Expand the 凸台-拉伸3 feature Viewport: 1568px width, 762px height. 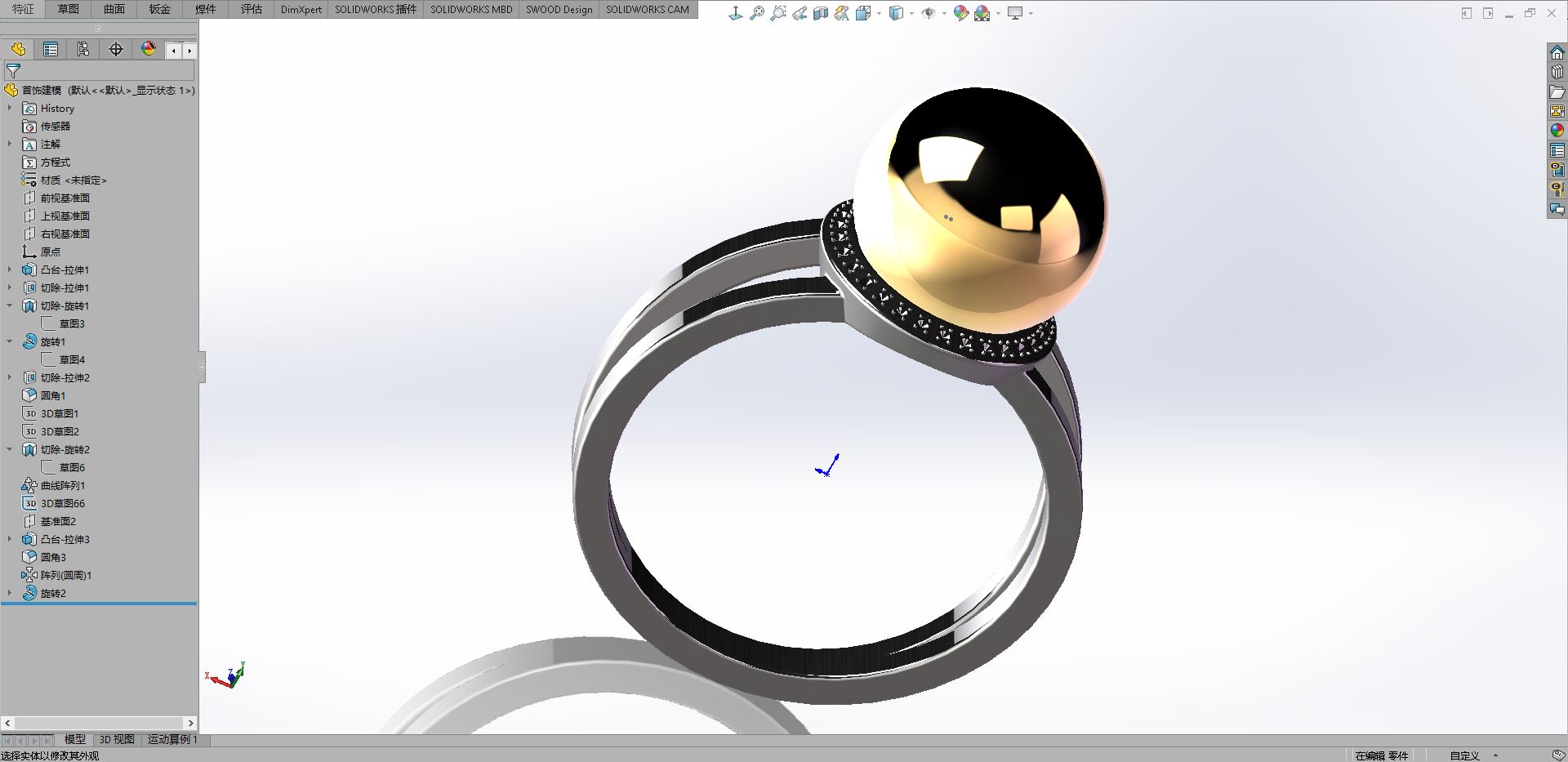(10, 539)
